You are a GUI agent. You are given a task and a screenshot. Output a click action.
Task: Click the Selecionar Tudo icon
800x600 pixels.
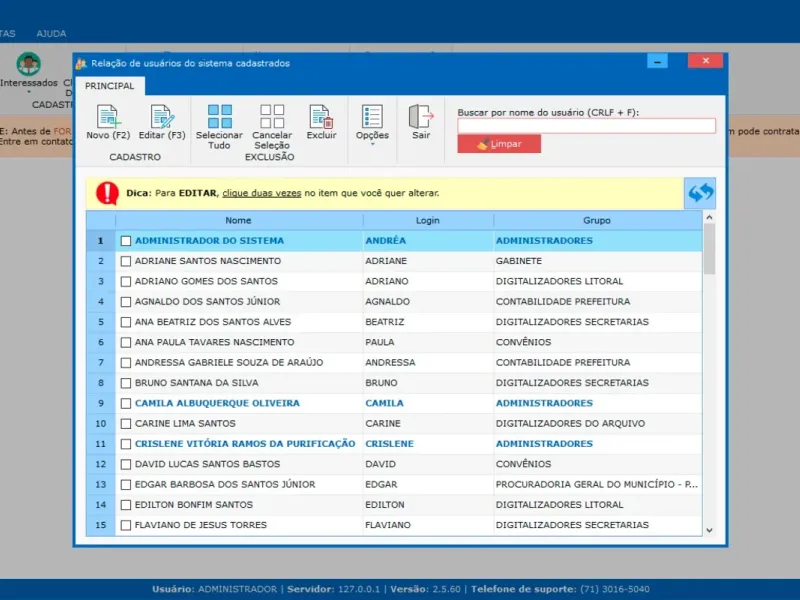tap(219, 116)
